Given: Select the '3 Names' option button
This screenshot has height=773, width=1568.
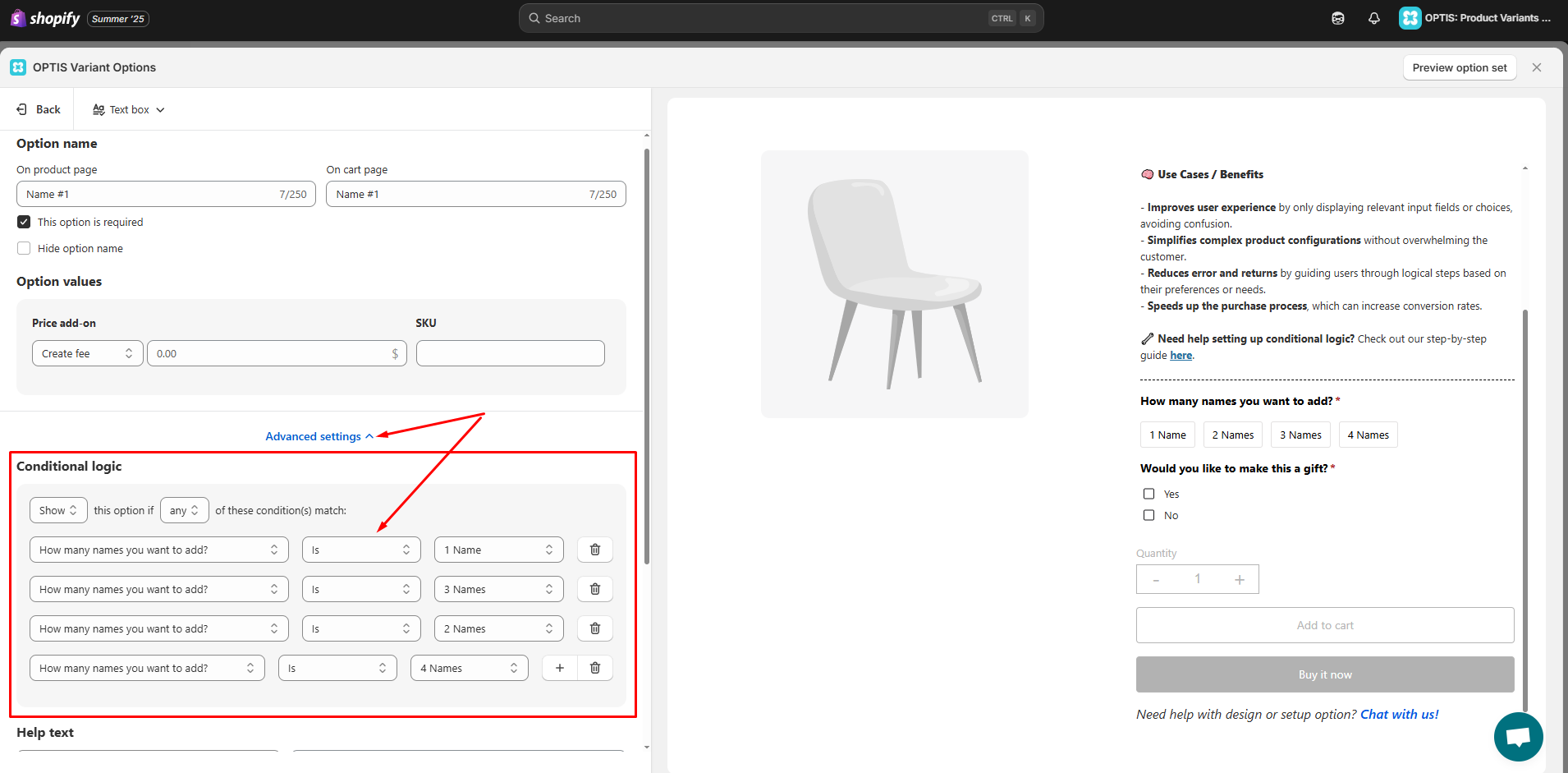Looking at the screenshot, I should (1300, 435).
